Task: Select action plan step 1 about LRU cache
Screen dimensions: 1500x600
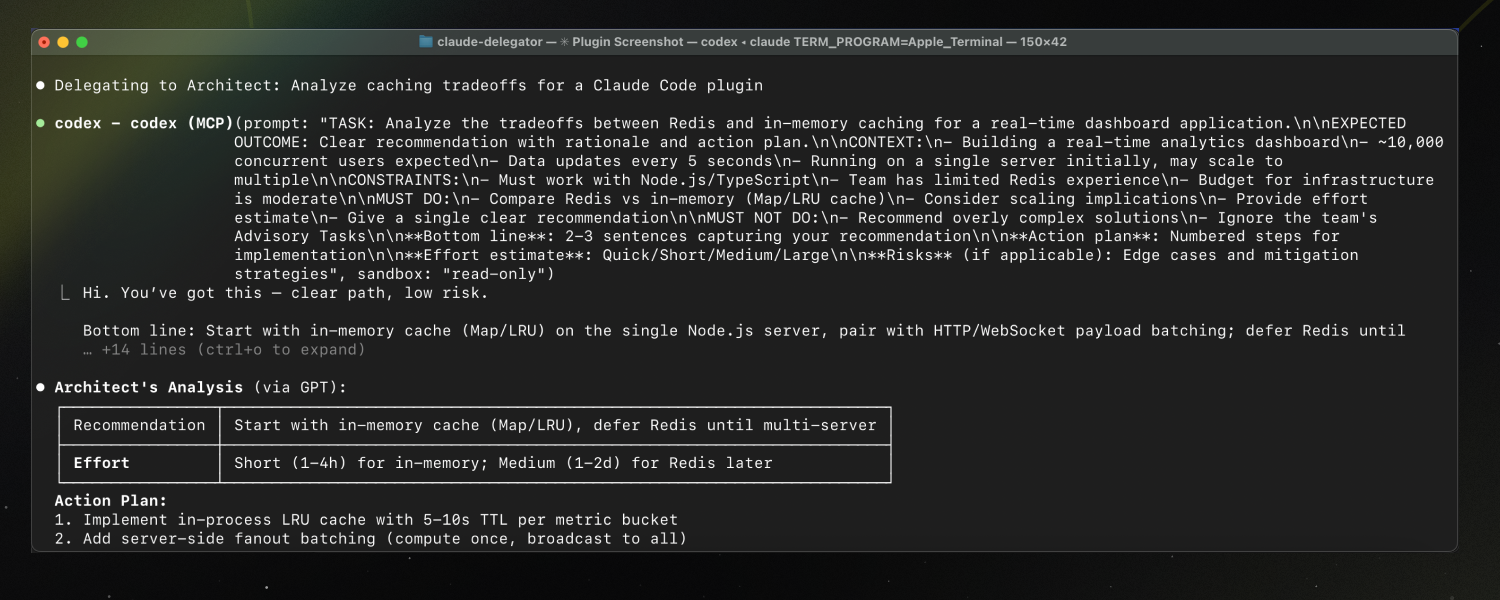Action: pyautogui.click(x=366, y=520)
